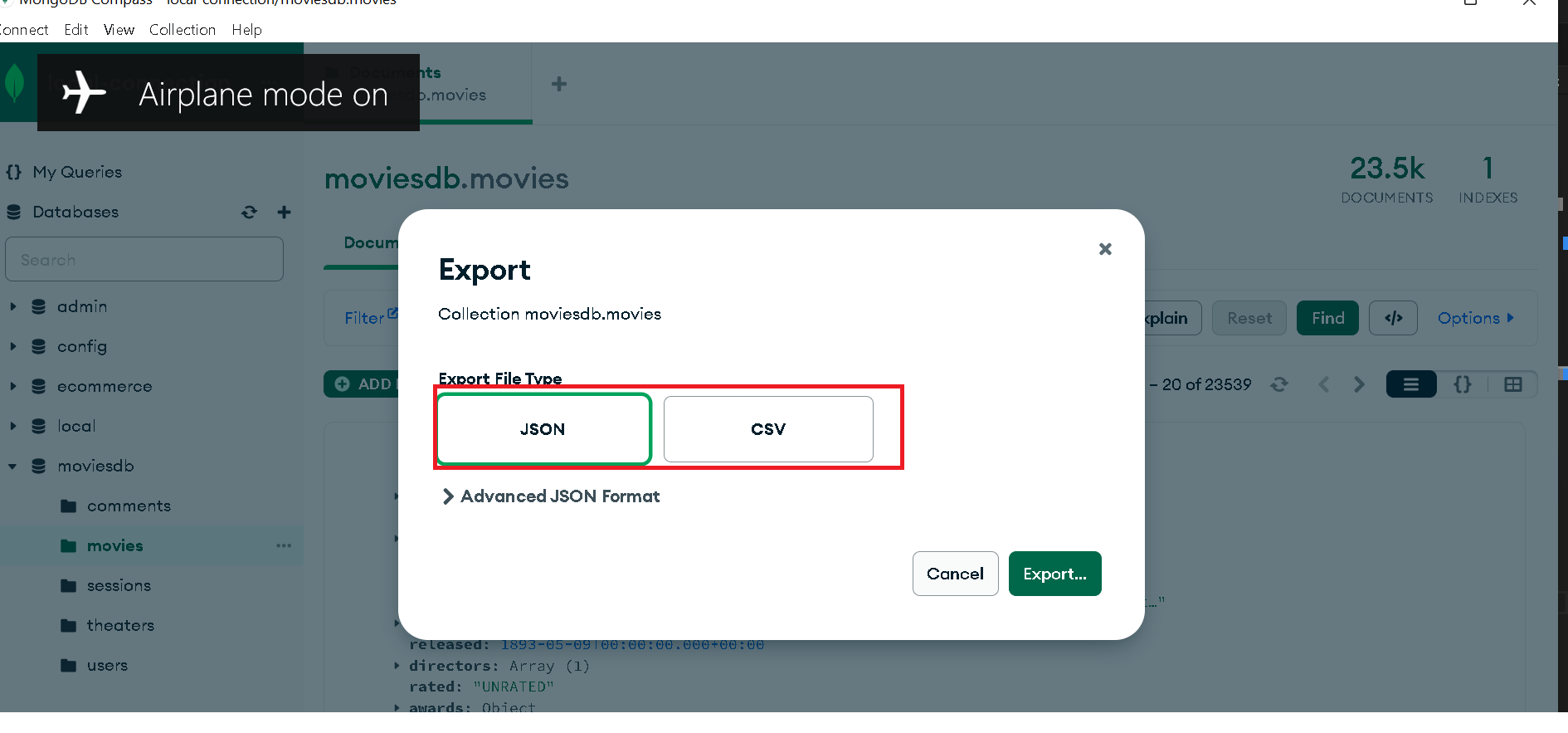The image size is (1568, 733).
Task: Select JSON export file type
Action: (543, 429)
